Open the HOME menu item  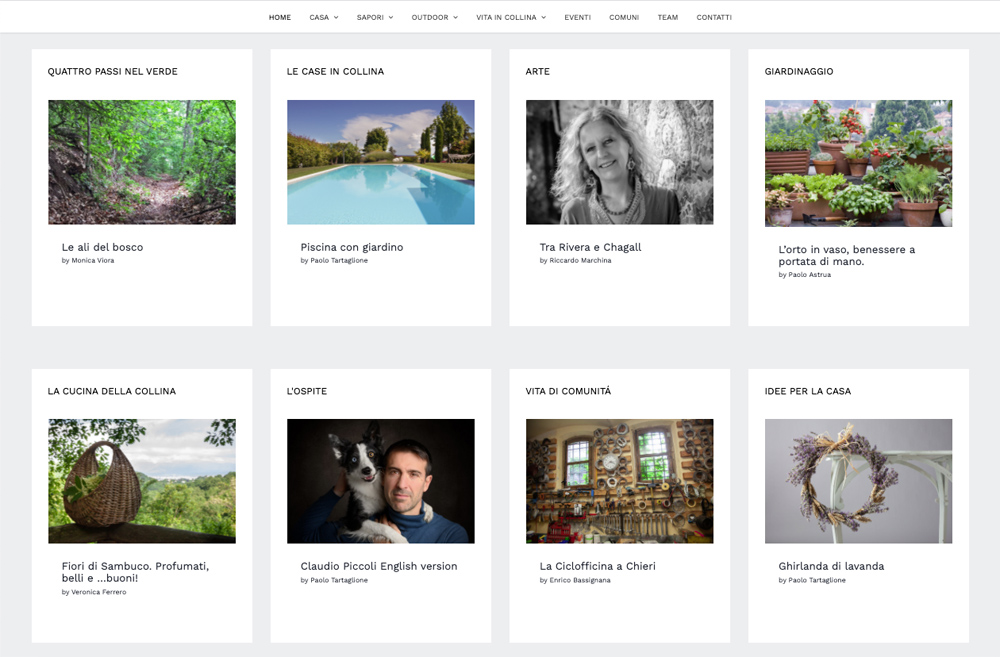tap(279, 17)
